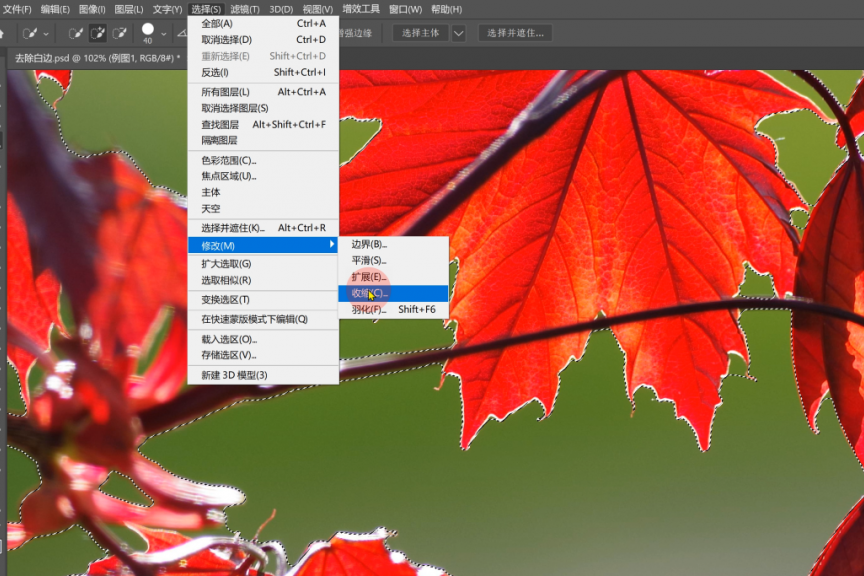Click the 选择主体 button

point(420,33)
